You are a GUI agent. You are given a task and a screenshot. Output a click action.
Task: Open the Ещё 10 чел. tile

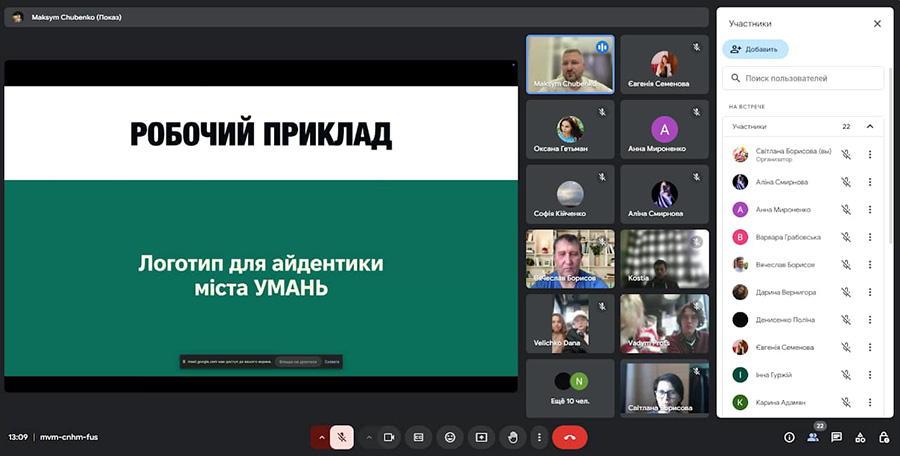coord(570,388)
